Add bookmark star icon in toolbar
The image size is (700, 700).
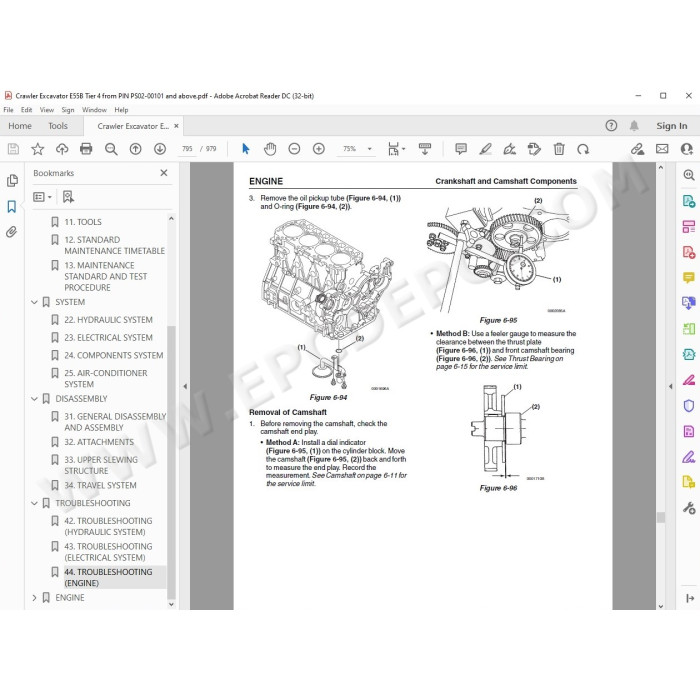38,149
